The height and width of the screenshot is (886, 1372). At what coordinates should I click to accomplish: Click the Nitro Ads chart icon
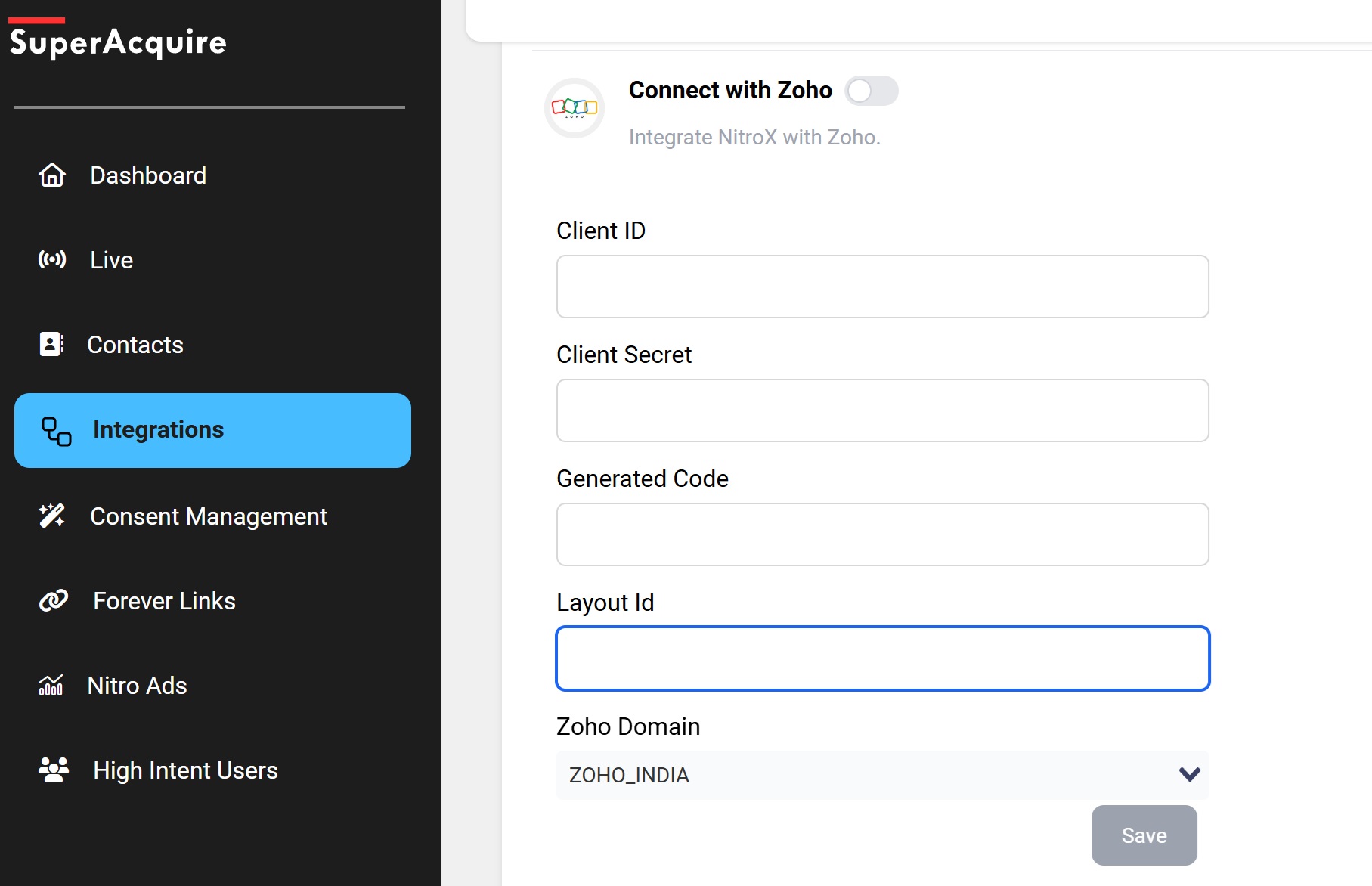(51, 686)
